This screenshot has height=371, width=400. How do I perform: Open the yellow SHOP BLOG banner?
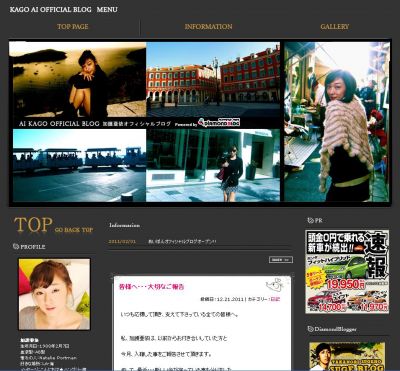click(347, 356)
